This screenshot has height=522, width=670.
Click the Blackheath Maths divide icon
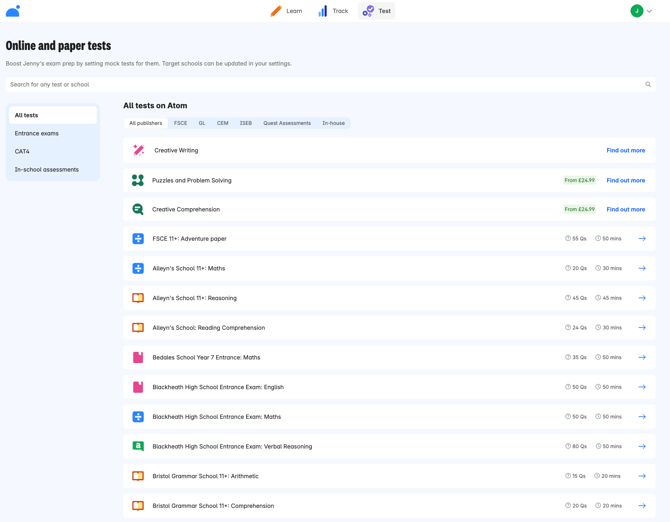(x=138, y=416)
